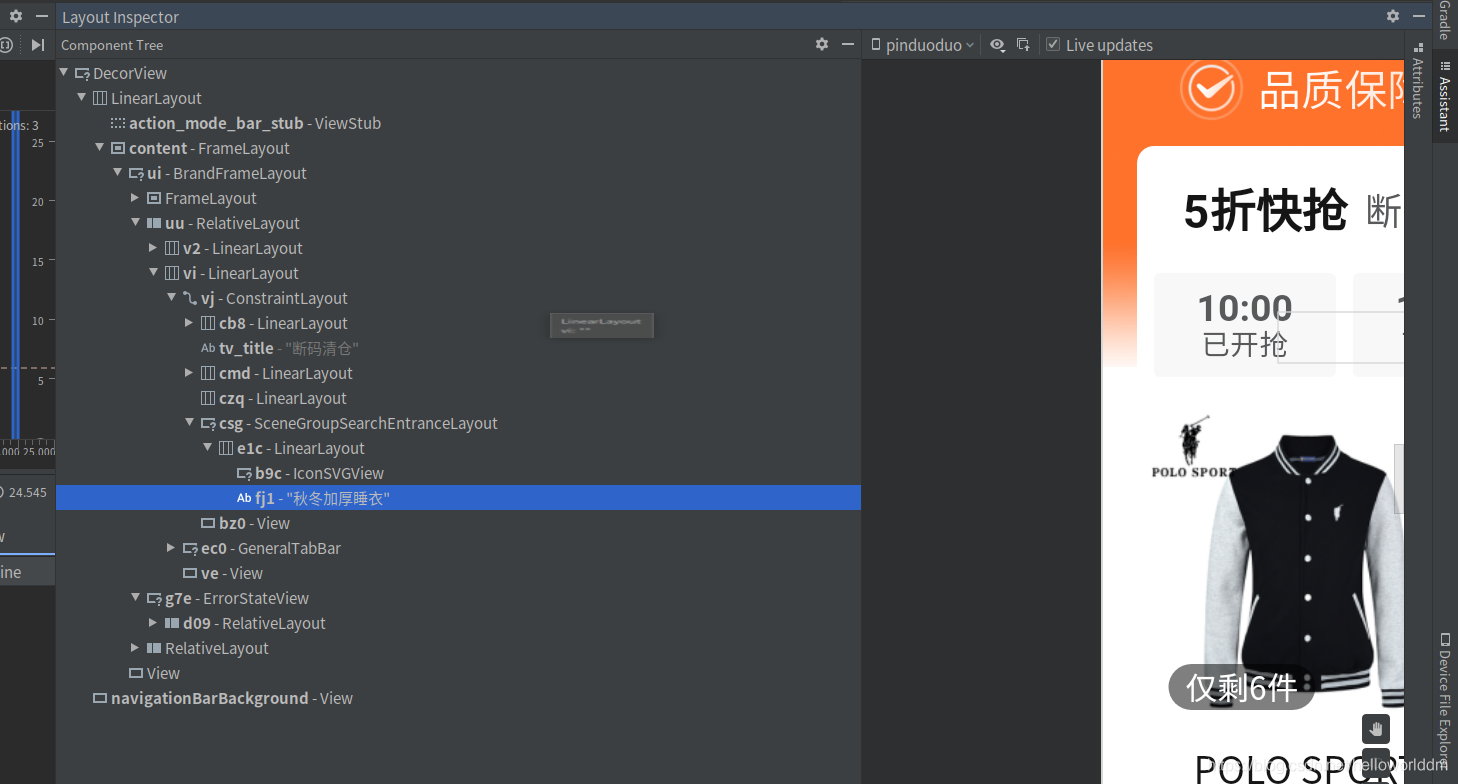Select the czq - LinearLayout row
Viewport: 1458px width, 784px height.
tap(458, 398)
